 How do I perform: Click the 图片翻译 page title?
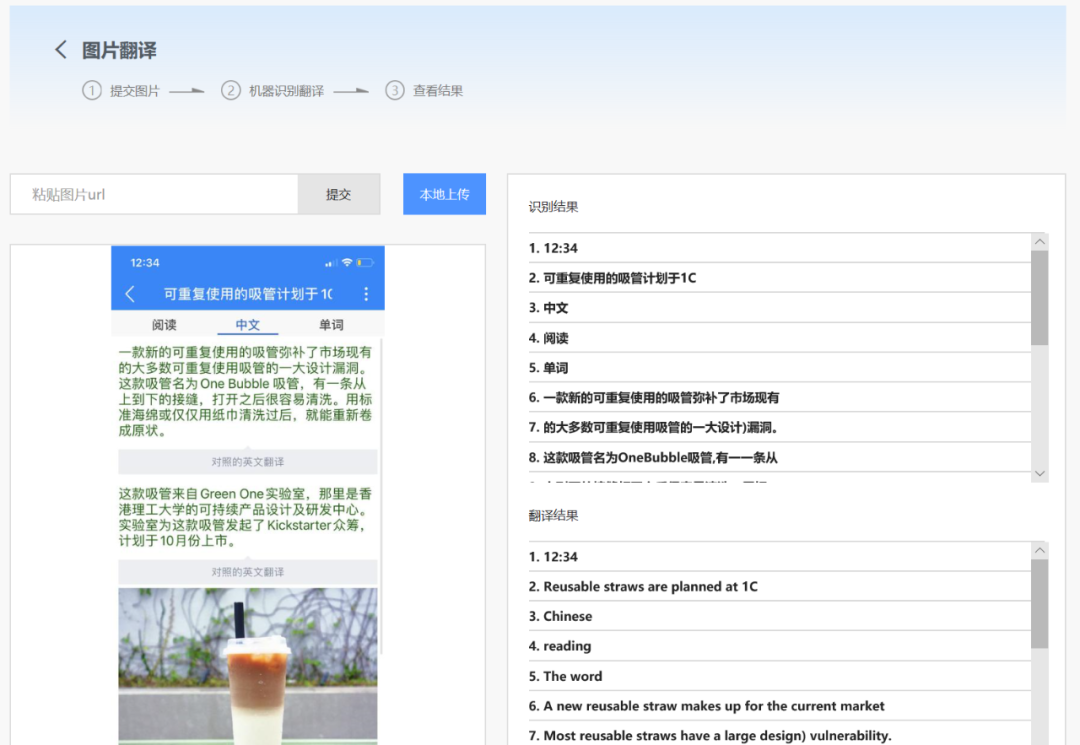119,50
